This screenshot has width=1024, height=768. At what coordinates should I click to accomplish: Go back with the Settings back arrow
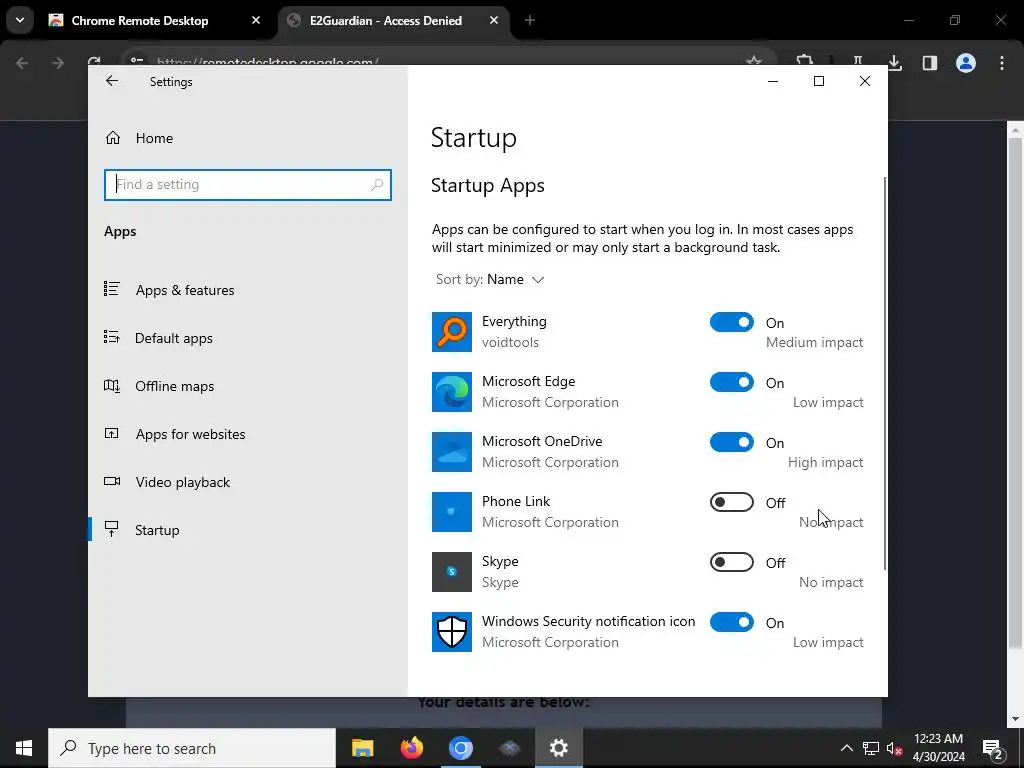point(112,80)
